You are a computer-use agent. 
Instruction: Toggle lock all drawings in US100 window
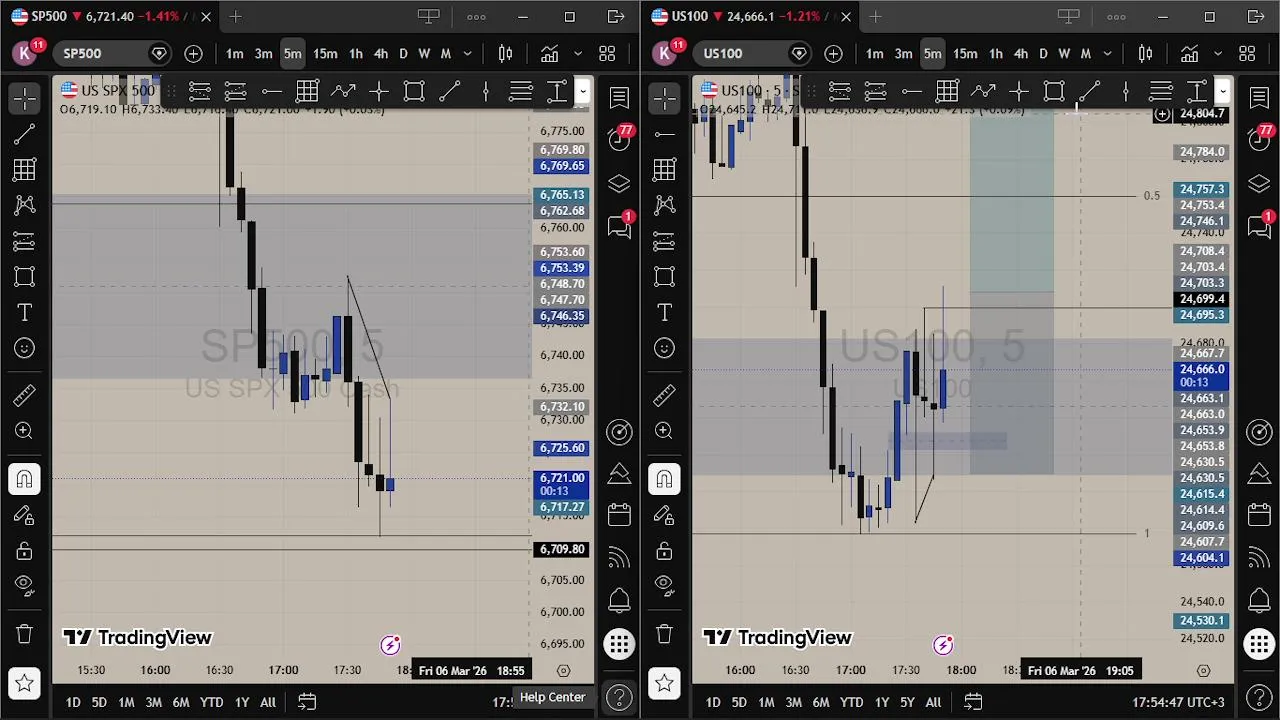click(x=664, y=551)
